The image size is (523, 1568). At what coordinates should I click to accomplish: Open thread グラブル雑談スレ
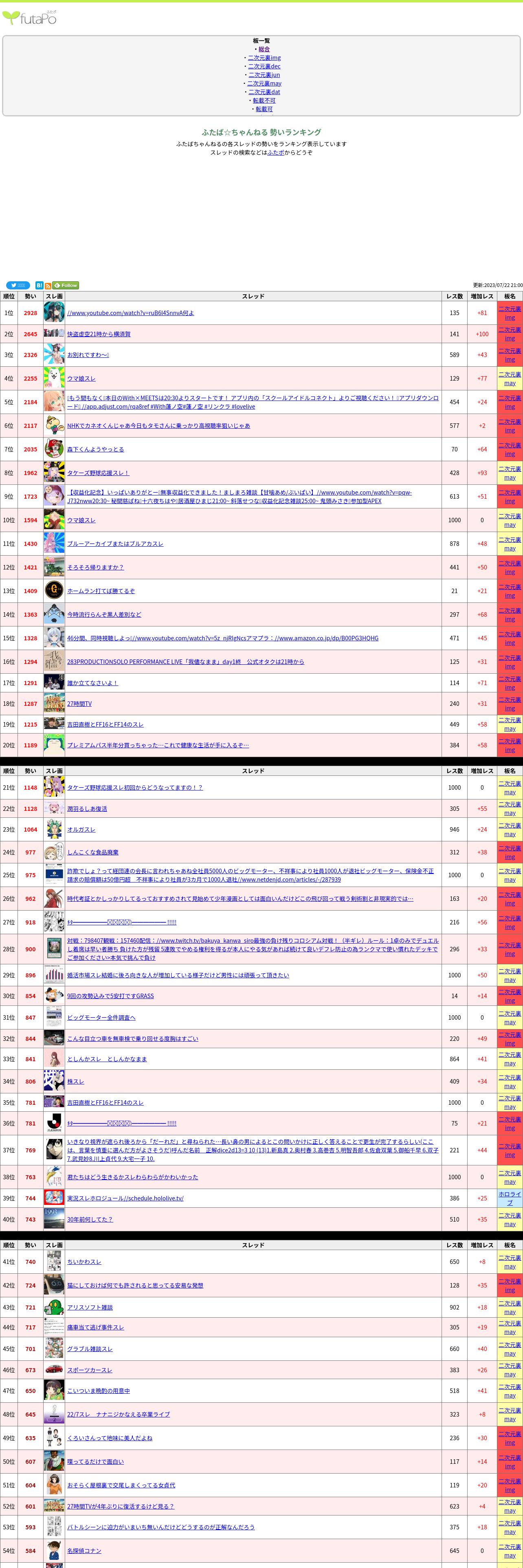90,1349
